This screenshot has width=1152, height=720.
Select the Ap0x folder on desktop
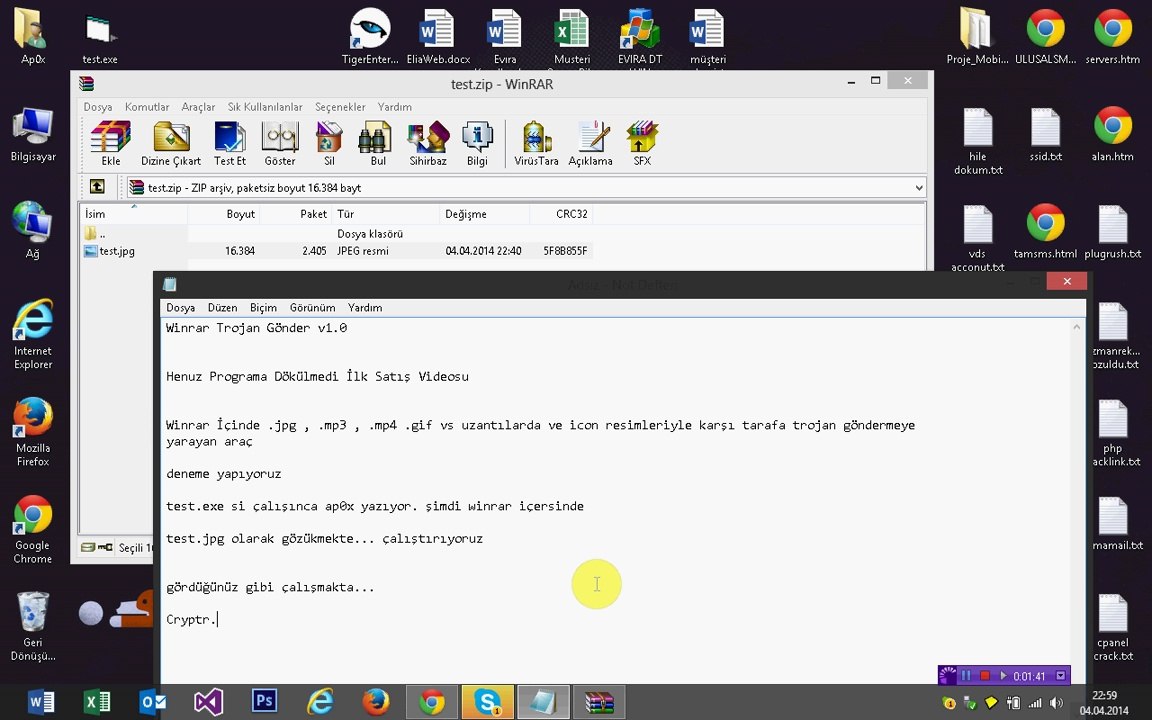click(x=32, y=37)
